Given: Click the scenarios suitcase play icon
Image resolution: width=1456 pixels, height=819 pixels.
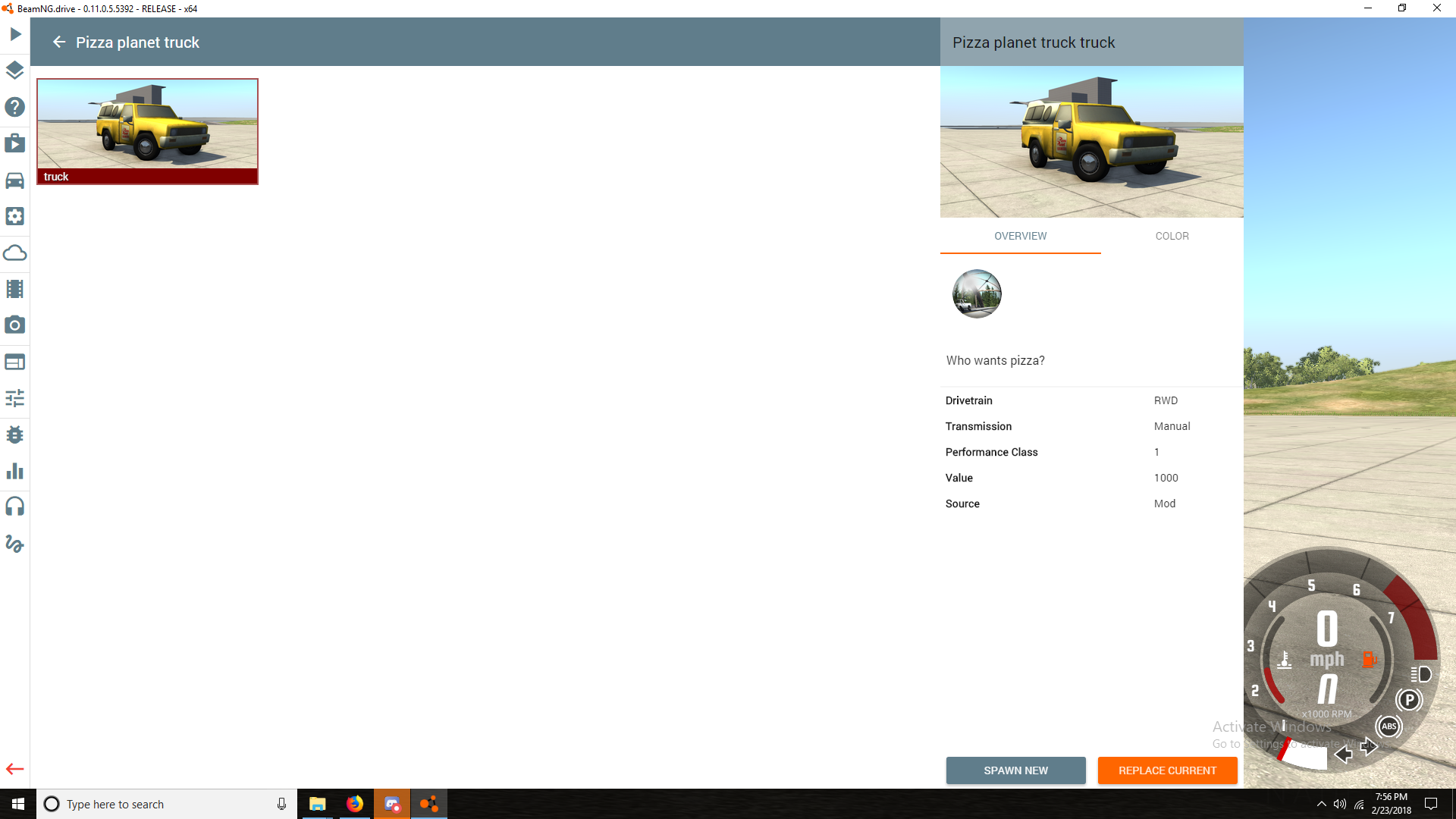Looking at the screenshot, I should [15, 143].
